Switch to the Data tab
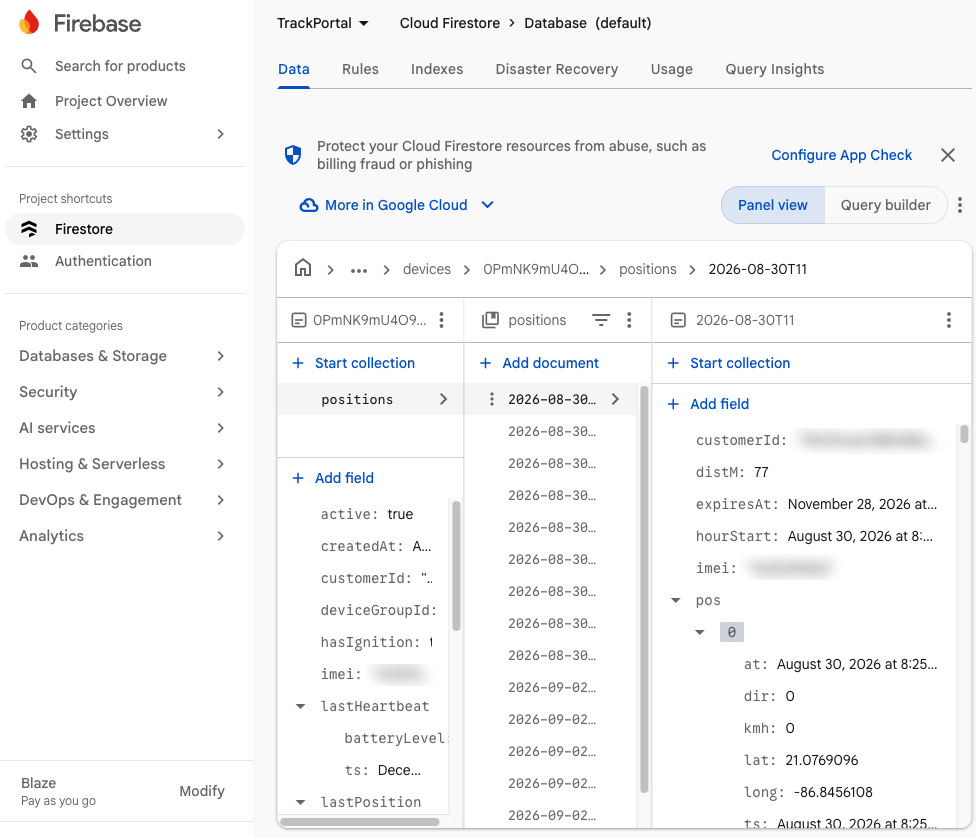976x838 pixels. 293,69
